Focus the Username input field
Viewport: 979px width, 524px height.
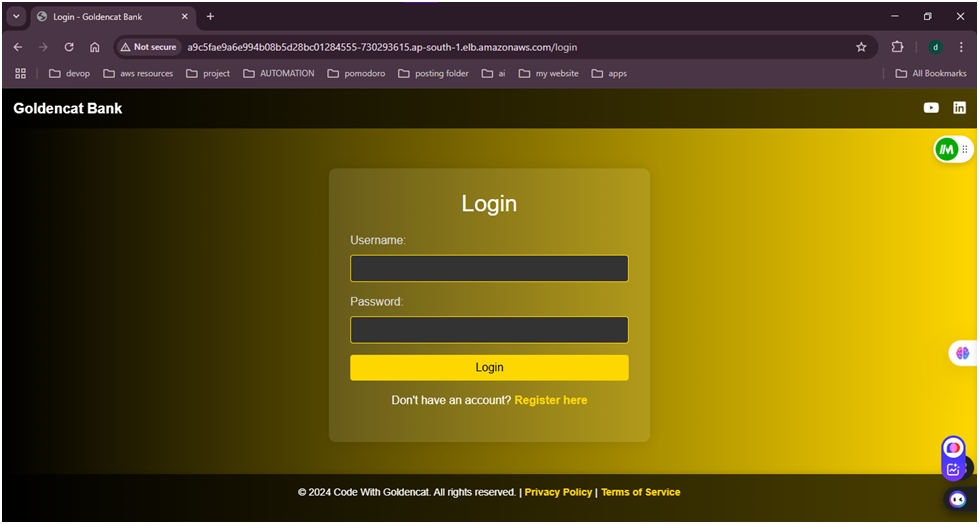pyautogui.click(x=489, y=269)
